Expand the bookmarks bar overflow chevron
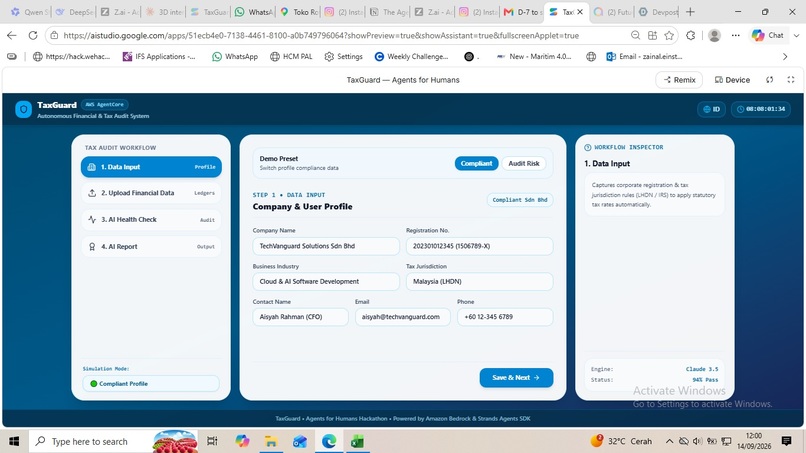The width and height of the screenshot is (806, 453). [x=785, y=57]
